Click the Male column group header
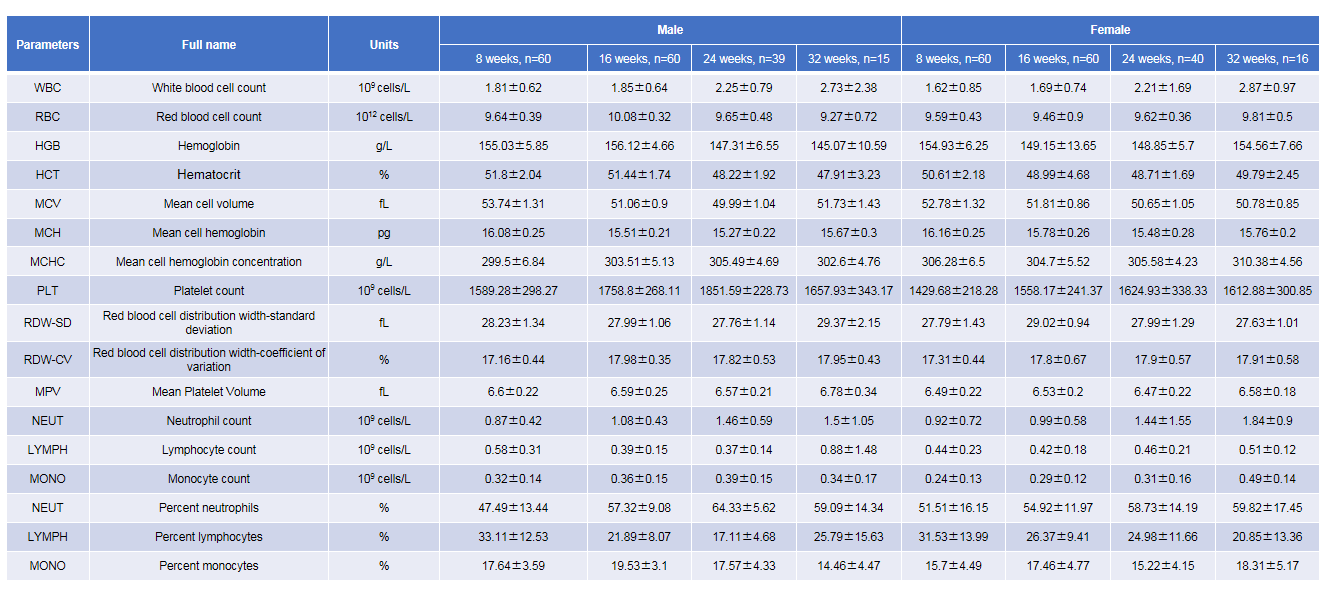Image resolution: width=1332 pixels, height=595 pixels. pyautogui.click(x=670, y=30)
